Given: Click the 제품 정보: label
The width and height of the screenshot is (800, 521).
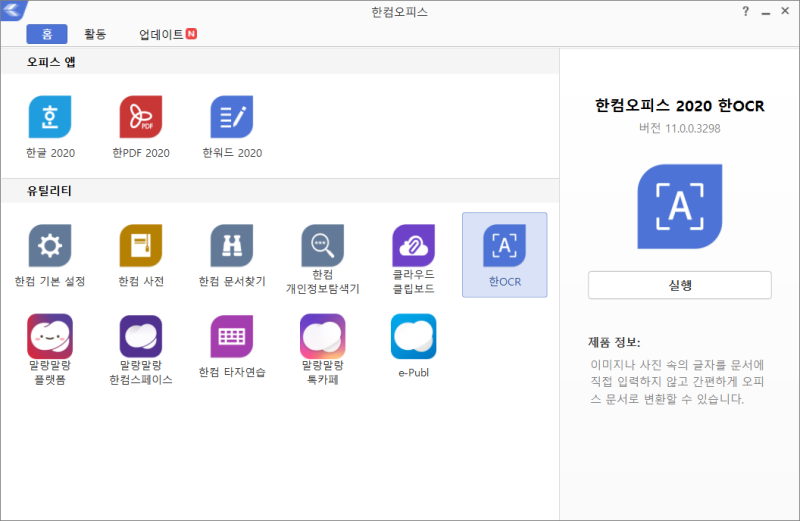Looking at the screenshot, I should pos(614,342).
